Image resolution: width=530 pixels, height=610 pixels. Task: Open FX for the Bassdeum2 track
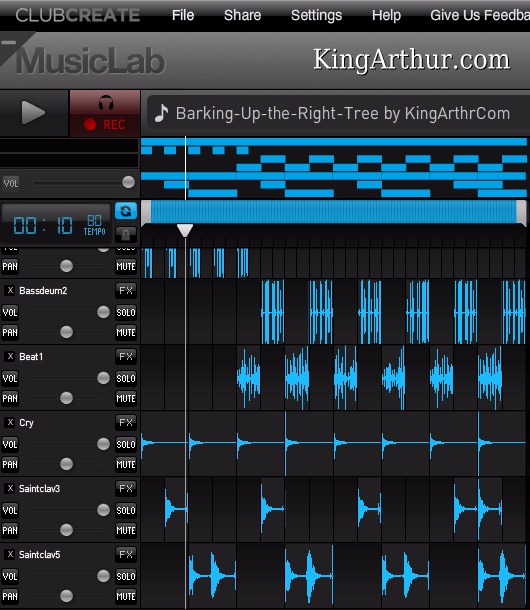(x=126, y=290)
